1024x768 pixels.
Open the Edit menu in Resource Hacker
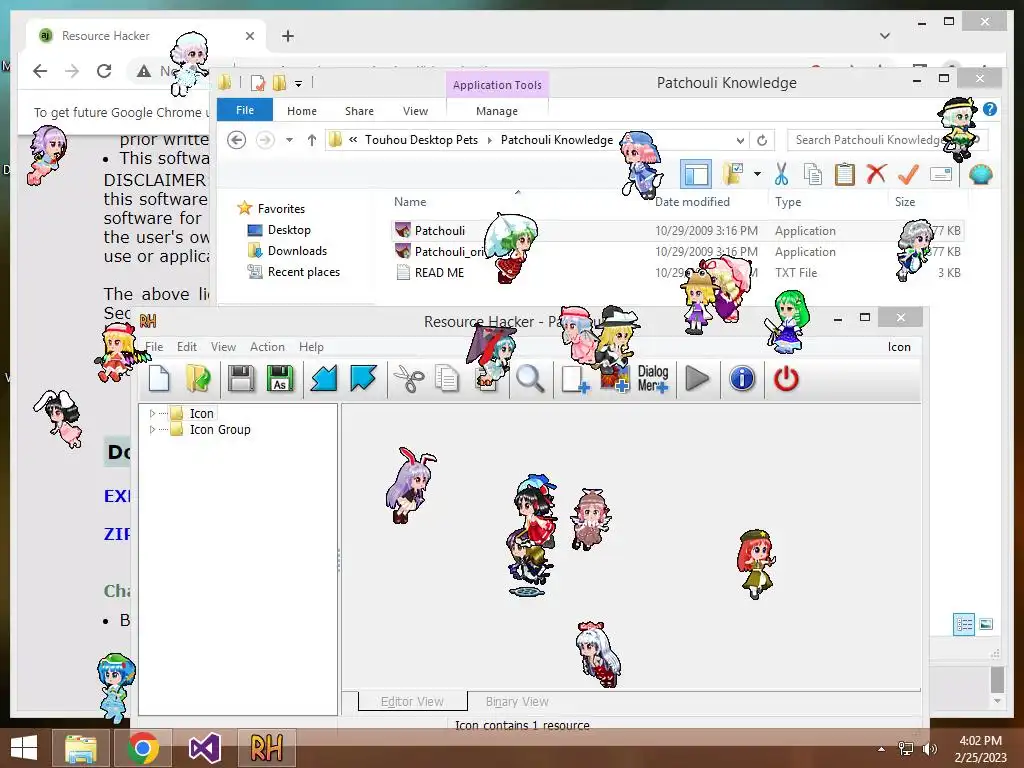(187, 347)
